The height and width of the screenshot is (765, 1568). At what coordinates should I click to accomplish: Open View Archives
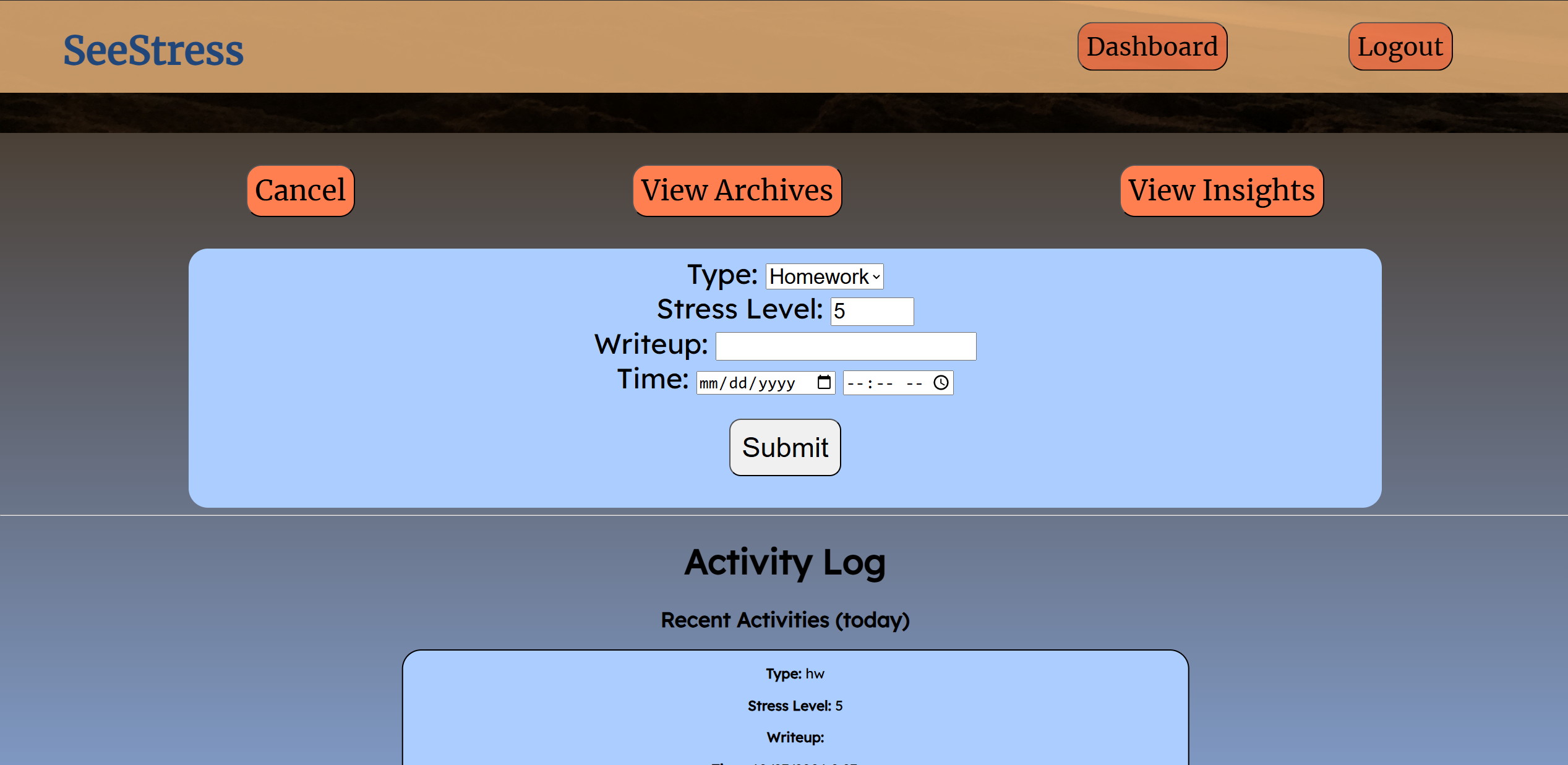pyautogui.click(x=737, y=190)
